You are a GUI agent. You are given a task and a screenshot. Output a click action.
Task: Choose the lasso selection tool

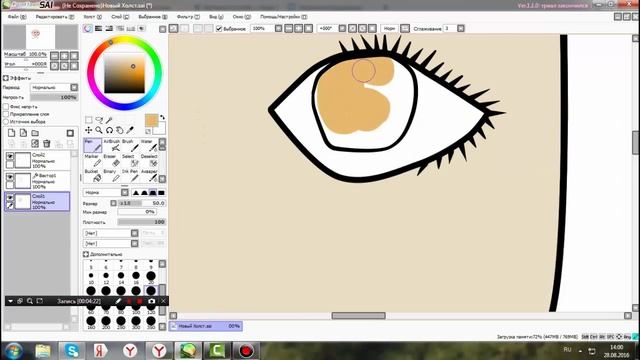pyautogui.click(x=99, y=120)
